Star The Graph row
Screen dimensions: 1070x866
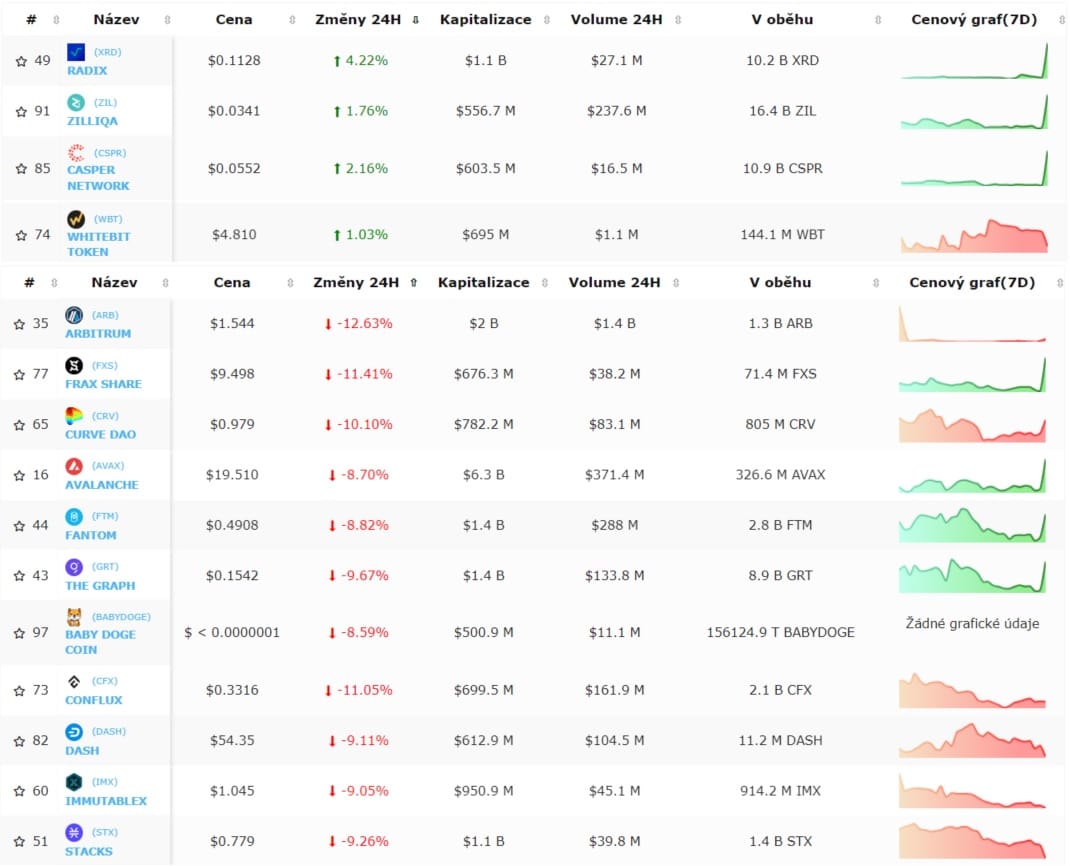[x=19, y=576]
